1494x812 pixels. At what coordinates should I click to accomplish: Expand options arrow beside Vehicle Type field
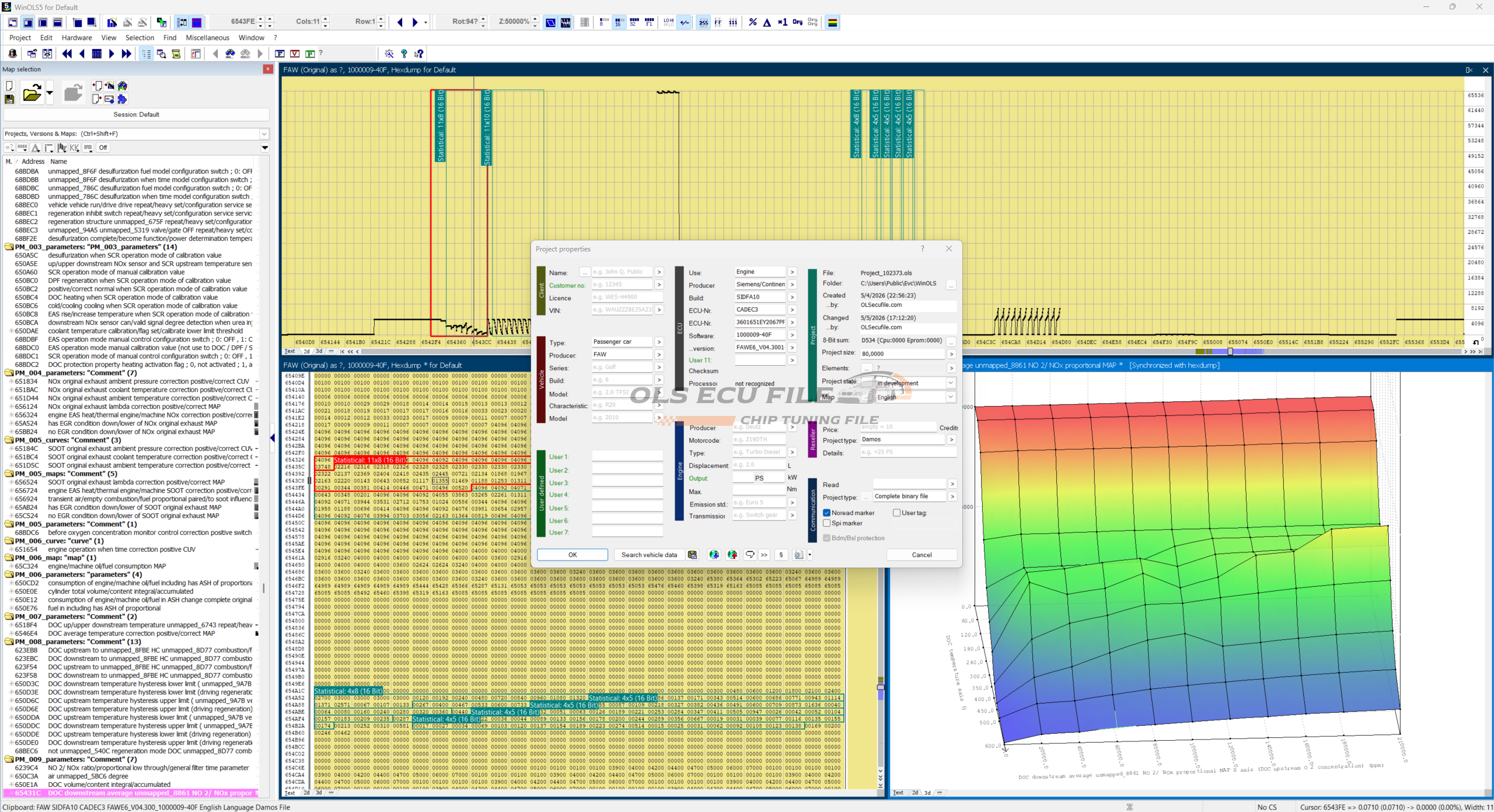[658, 342]
